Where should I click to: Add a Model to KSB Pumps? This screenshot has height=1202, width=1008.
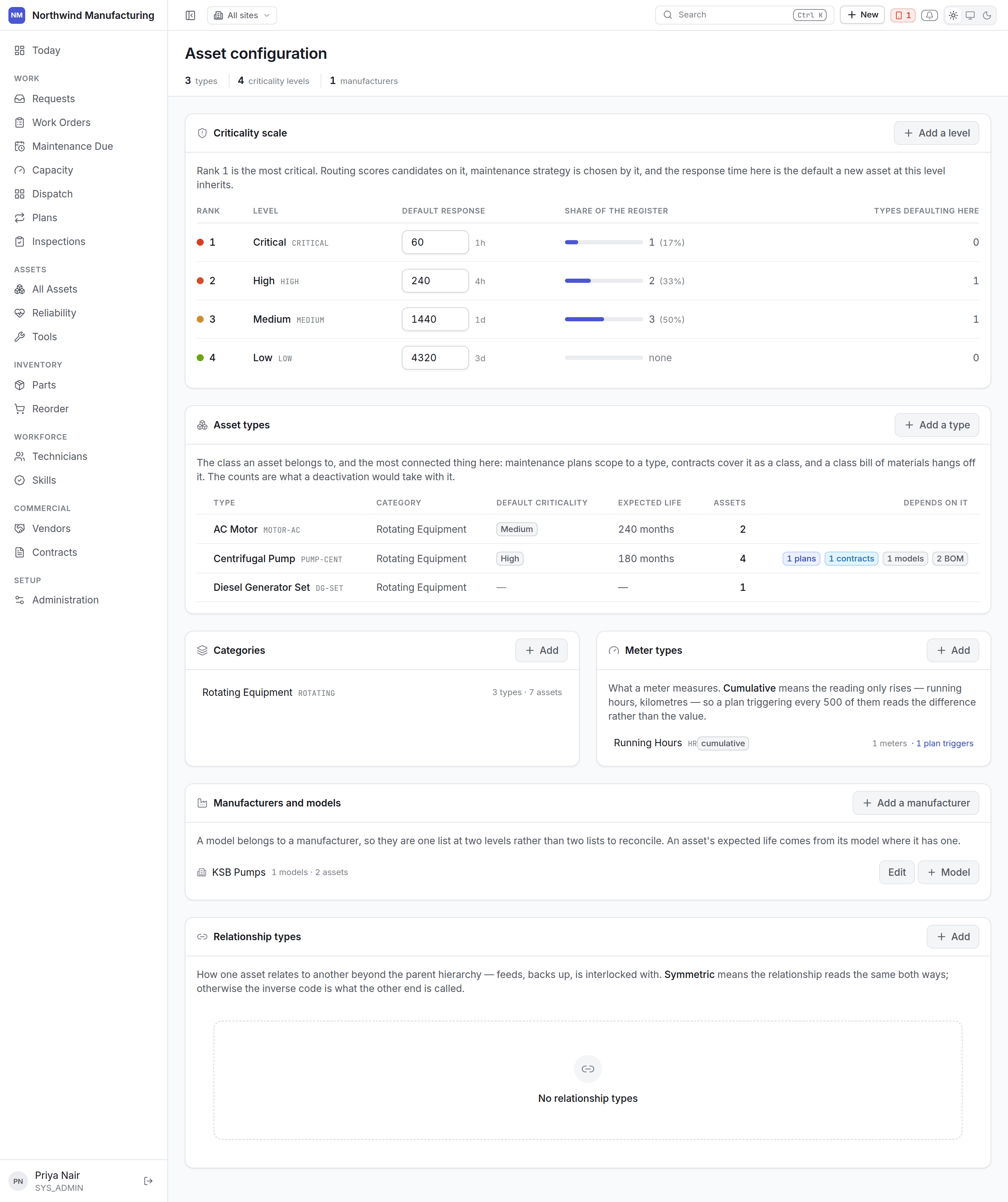tap(948, 872)
